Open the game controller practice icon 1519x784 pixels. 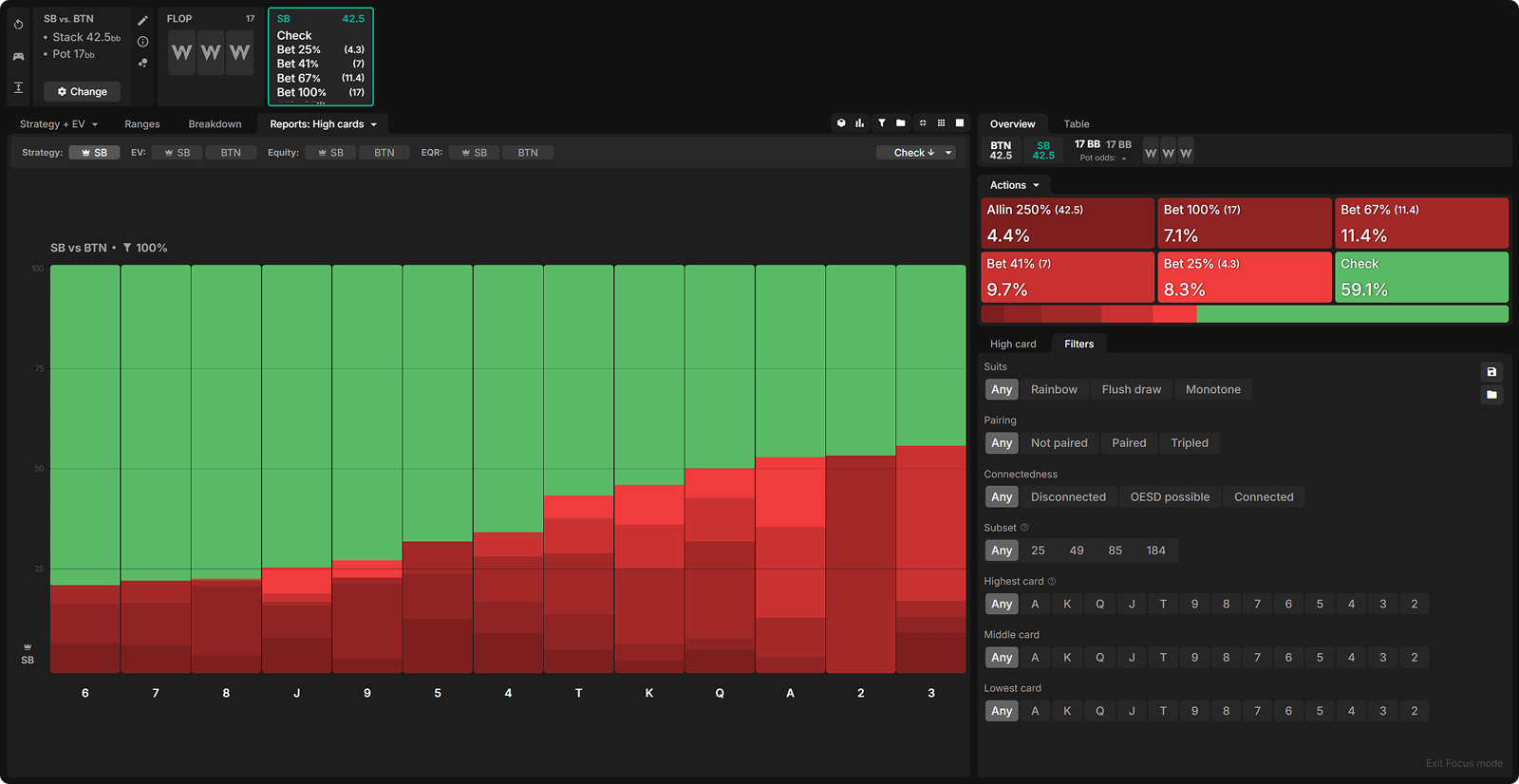point(18,56)
